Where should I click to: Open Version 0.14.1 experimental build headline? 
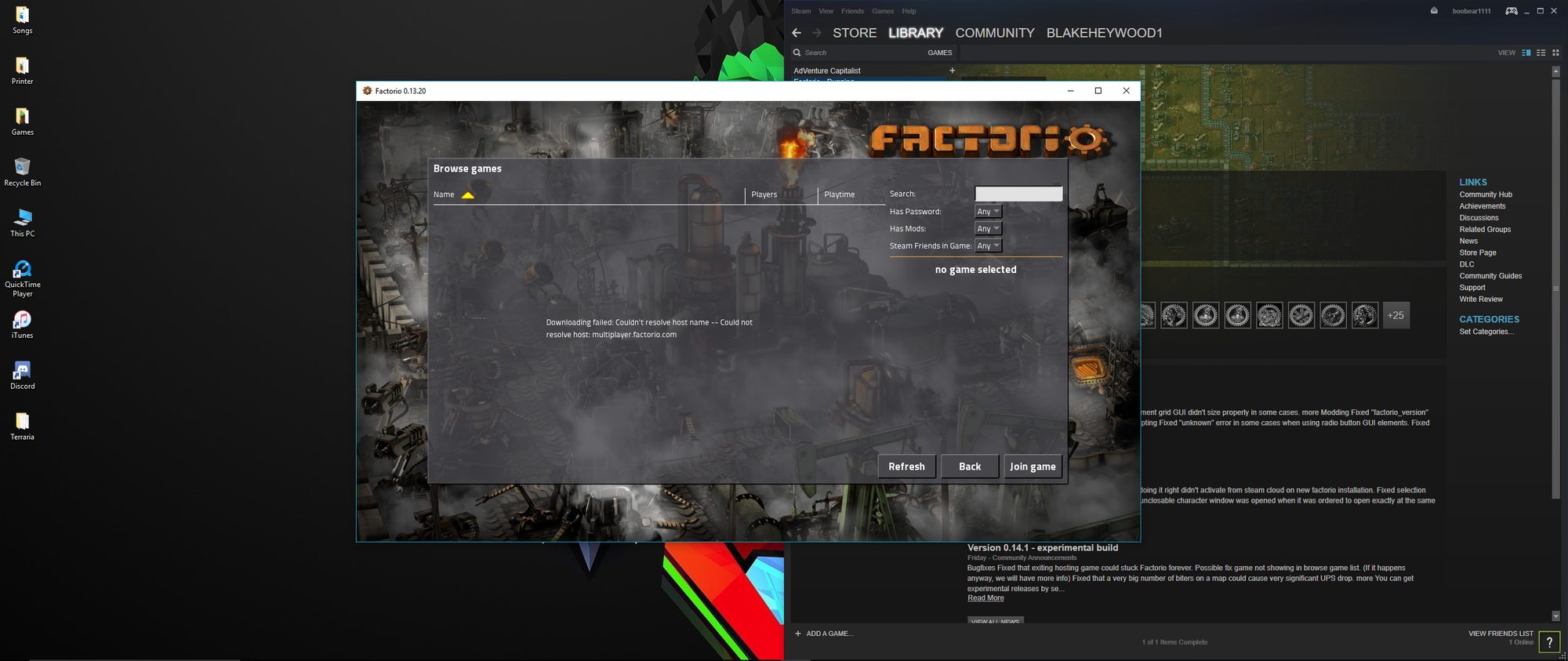pos(1042,548)
